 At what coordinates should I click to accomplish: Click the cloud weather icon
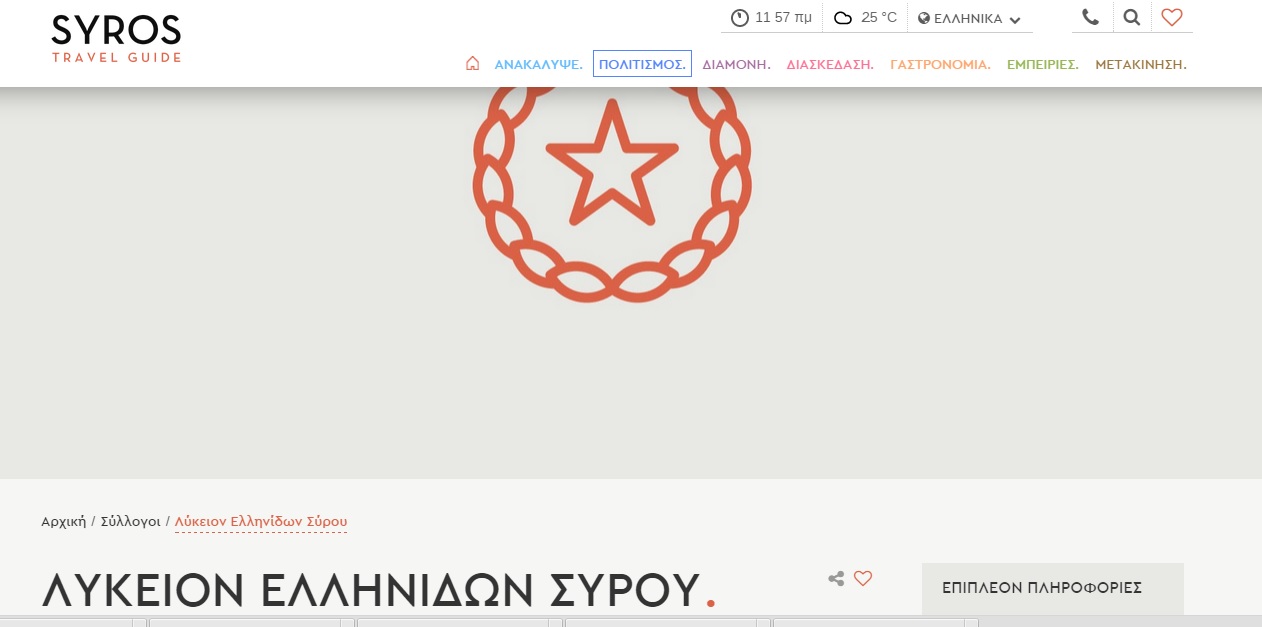pos(843,18)
